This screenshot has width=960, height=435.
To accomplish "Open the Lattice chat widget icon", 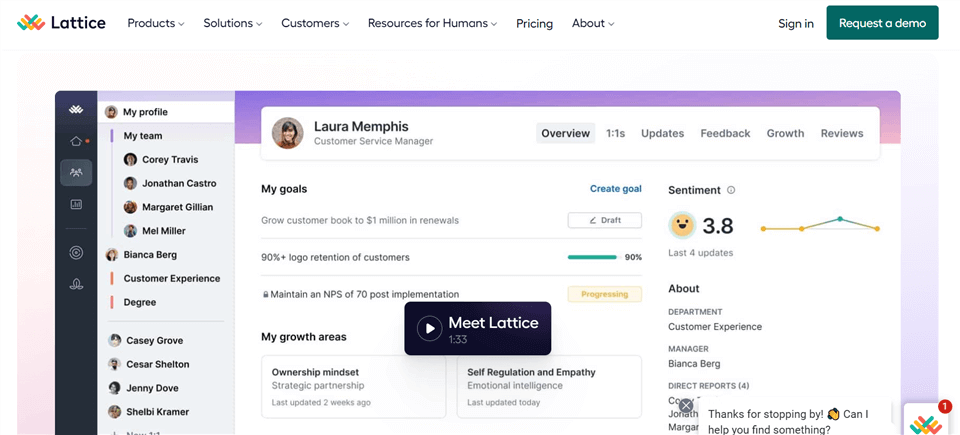I will (x=926, y=424).
